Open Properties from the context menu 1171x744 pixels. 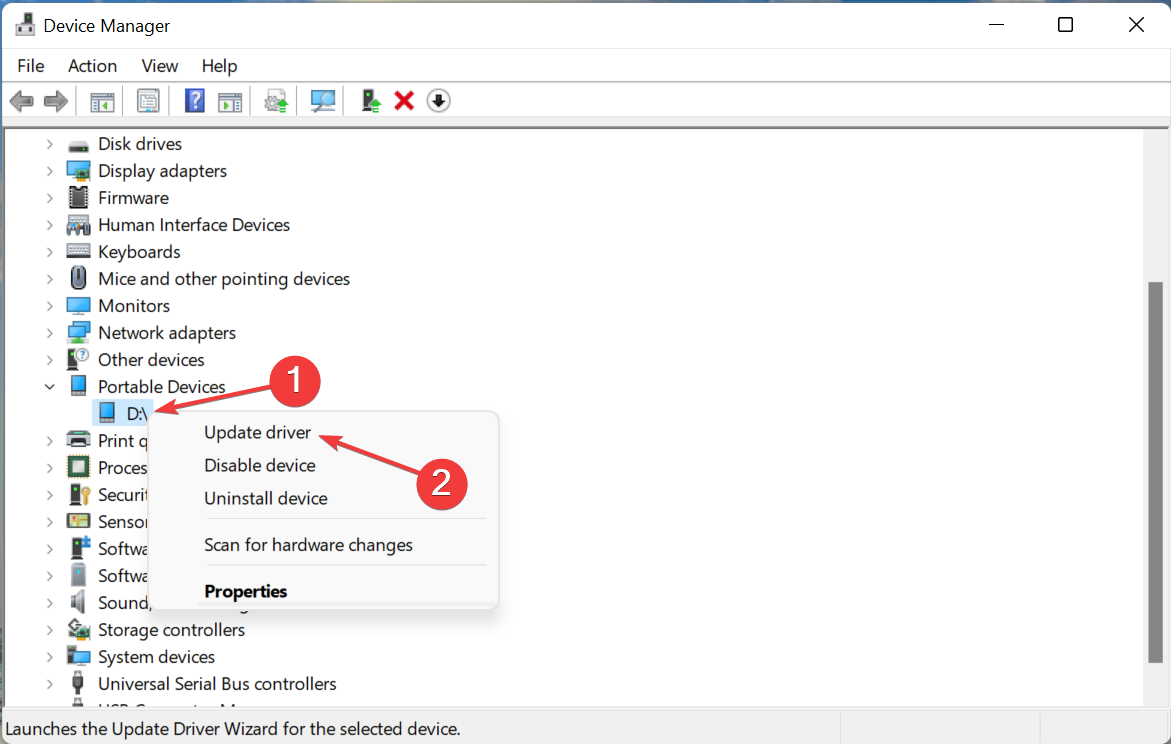click(x=245, y=591)
